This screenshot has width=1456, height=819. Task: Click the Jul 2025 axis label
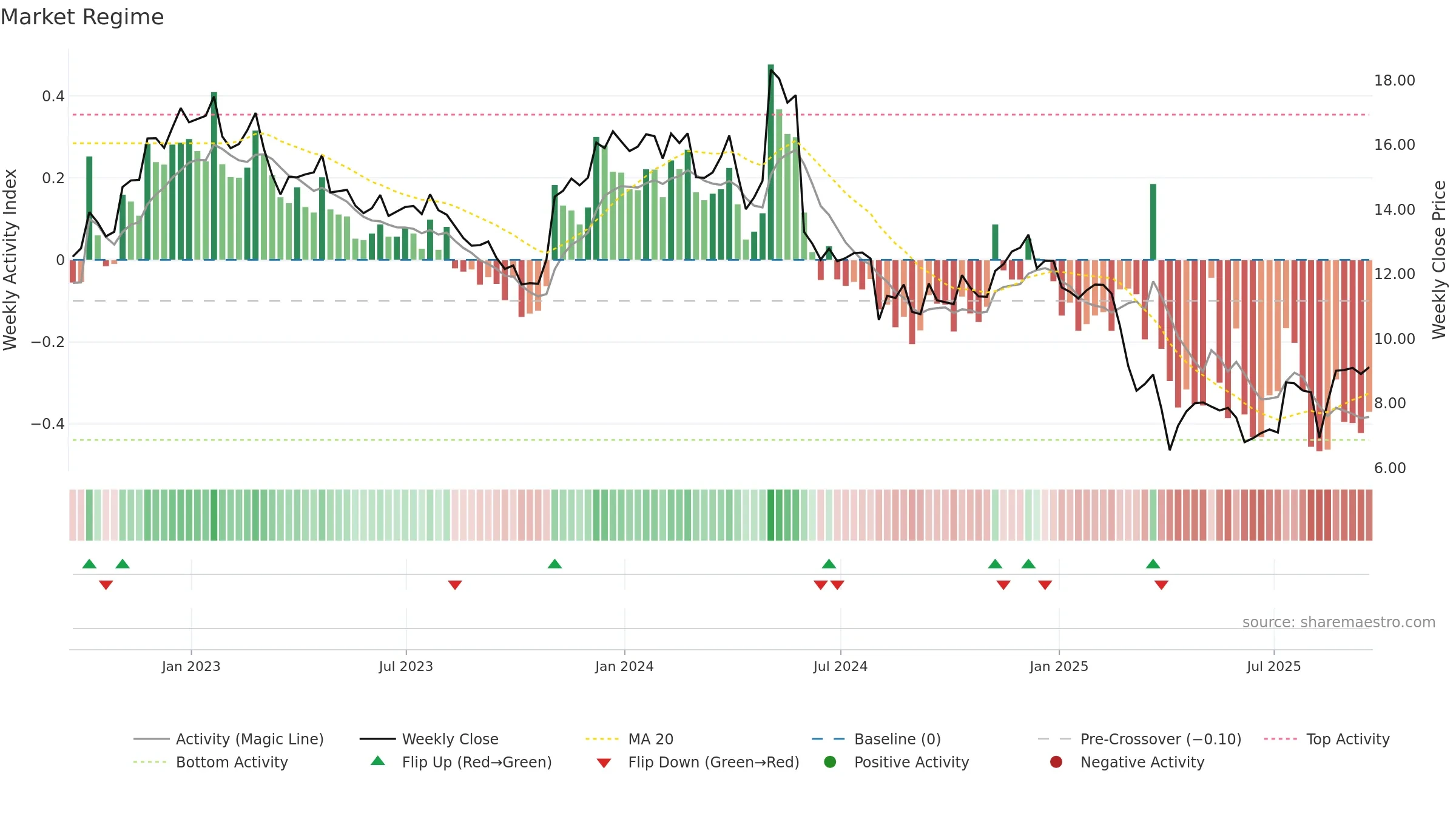1274,666
